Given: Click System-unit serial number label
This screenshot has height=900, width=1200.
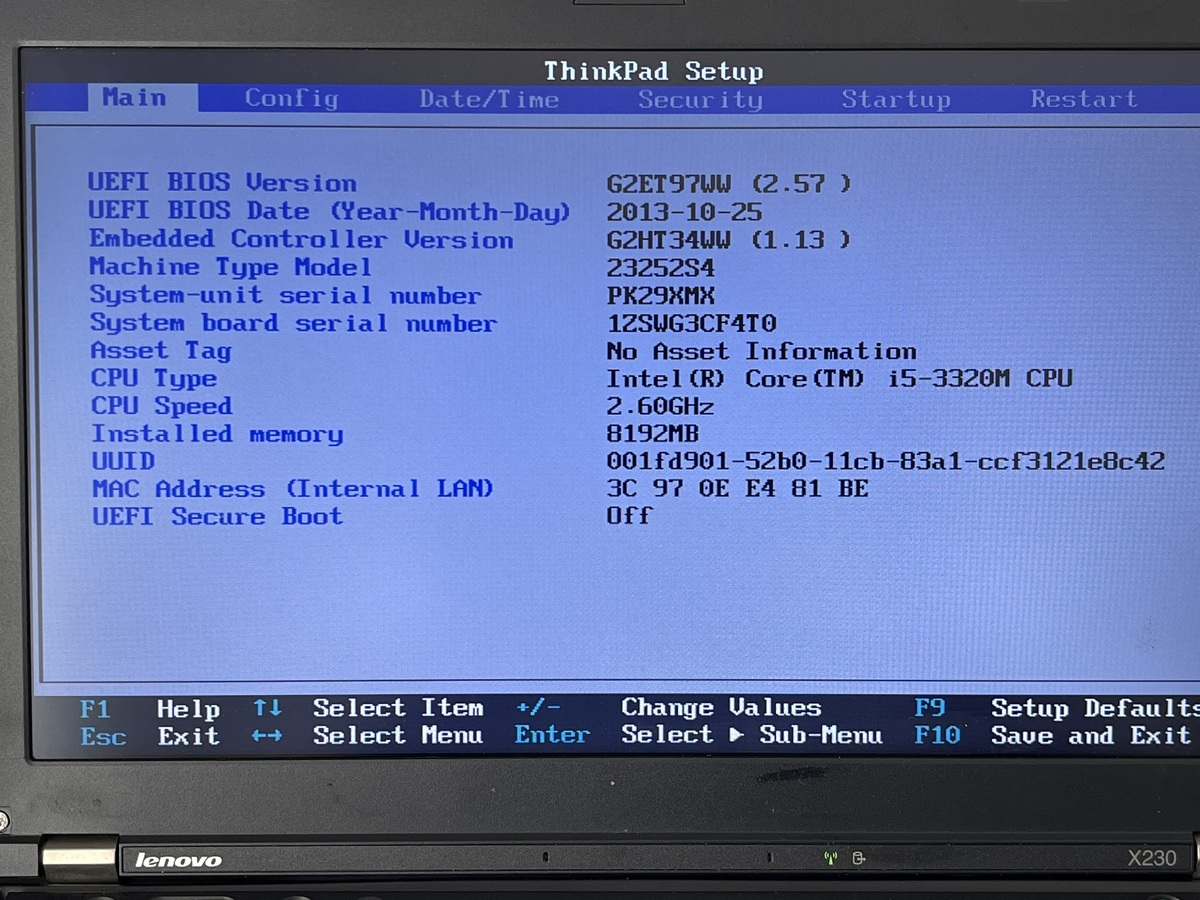Looking at the screenshot, I should pyautogui.click(x=285, y=295).
